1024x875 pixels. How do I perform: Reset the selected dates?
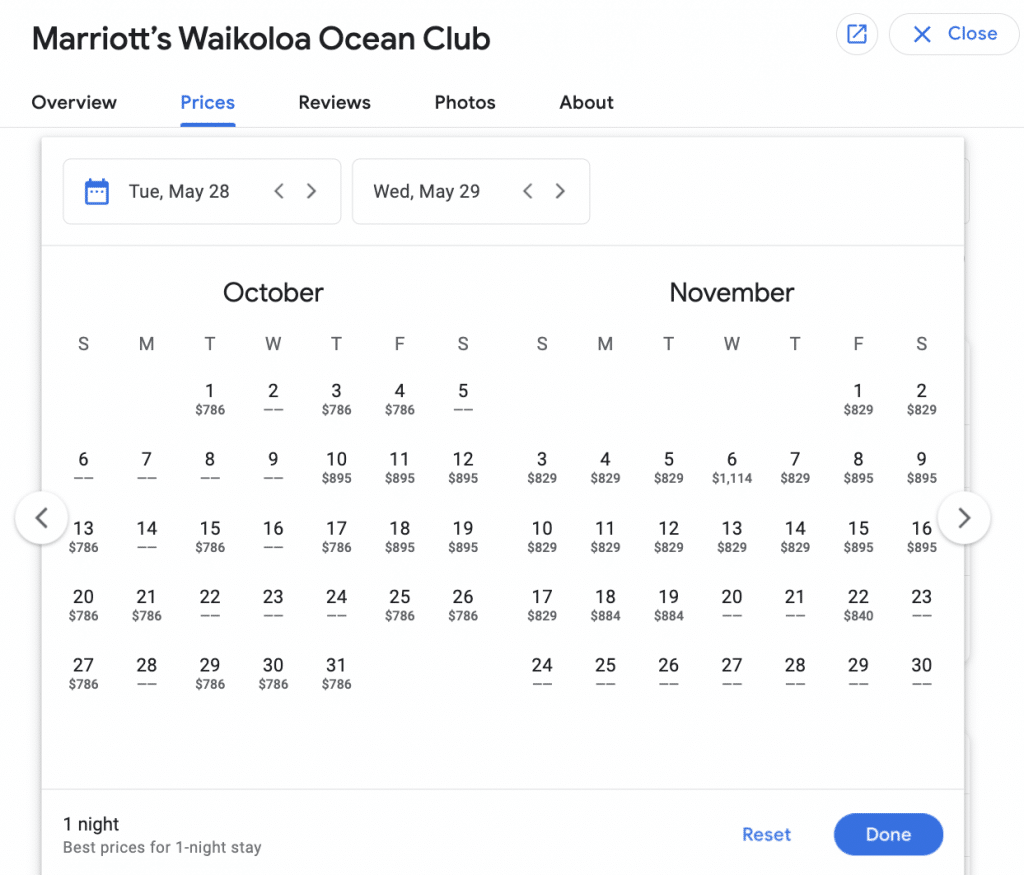click(766, 835)
